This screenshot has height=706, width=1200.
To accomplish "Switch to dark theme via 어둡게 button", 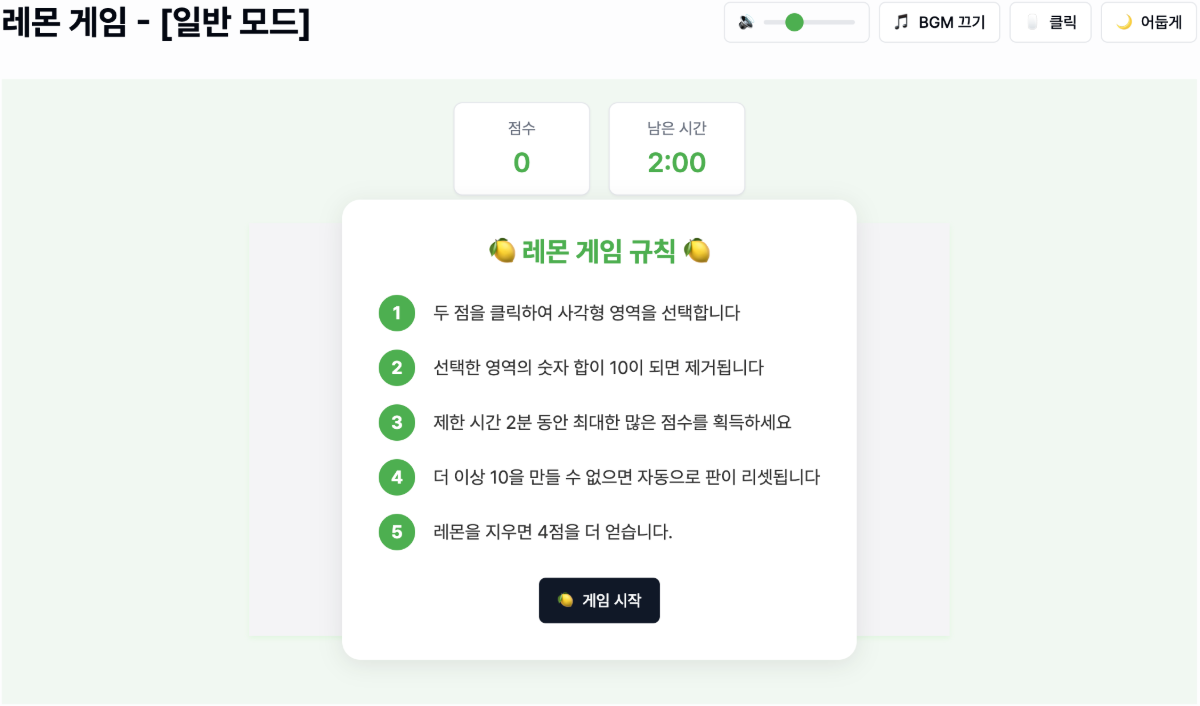I will [1149, 22].
